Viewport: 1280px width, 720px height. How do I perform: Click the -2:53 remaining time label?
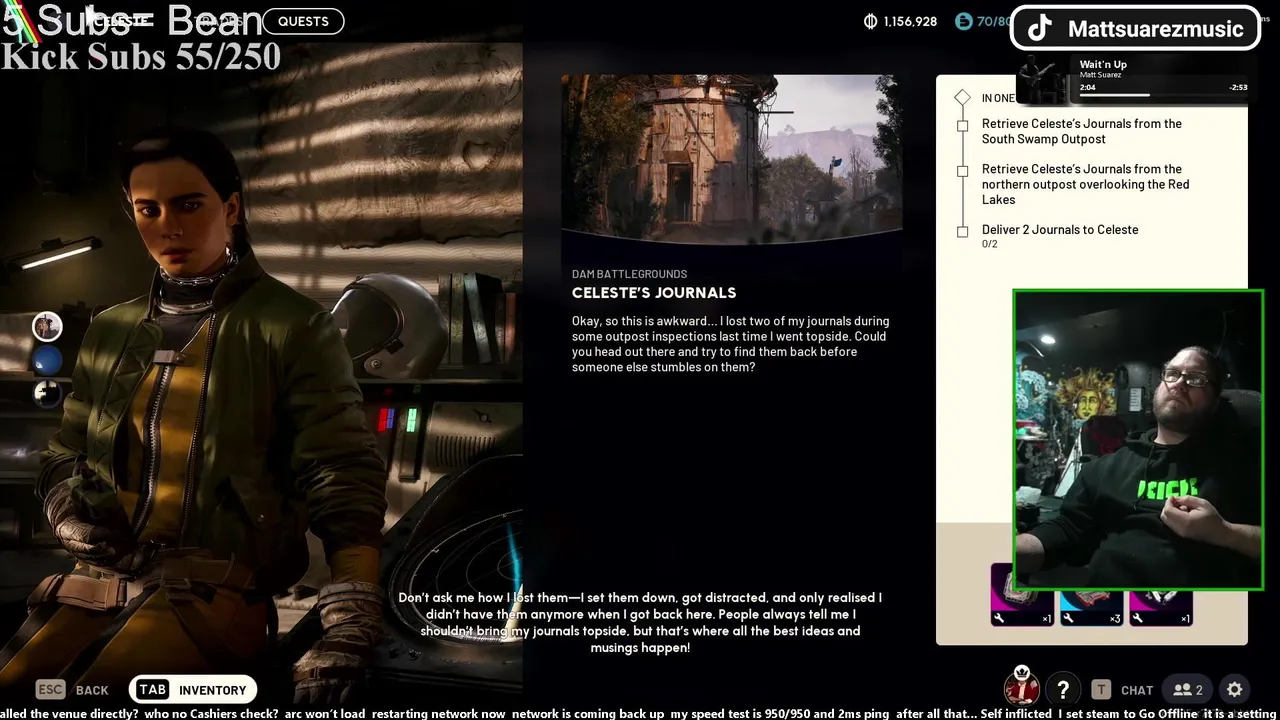pyautogui.click(x=1238, y=87)
